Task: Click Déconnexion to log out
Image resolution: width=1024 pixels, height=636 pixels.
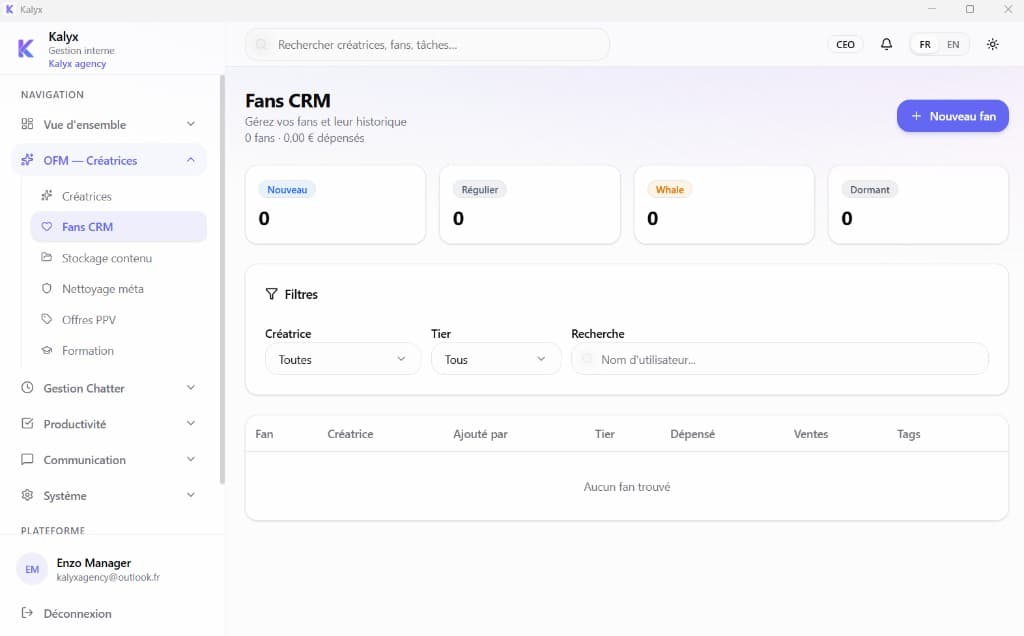Action: point(77,613)
